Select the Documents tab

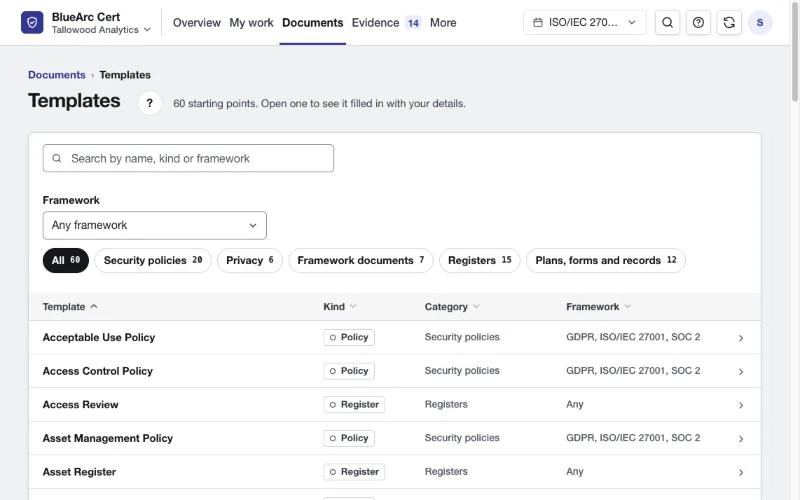coord(313,22)
